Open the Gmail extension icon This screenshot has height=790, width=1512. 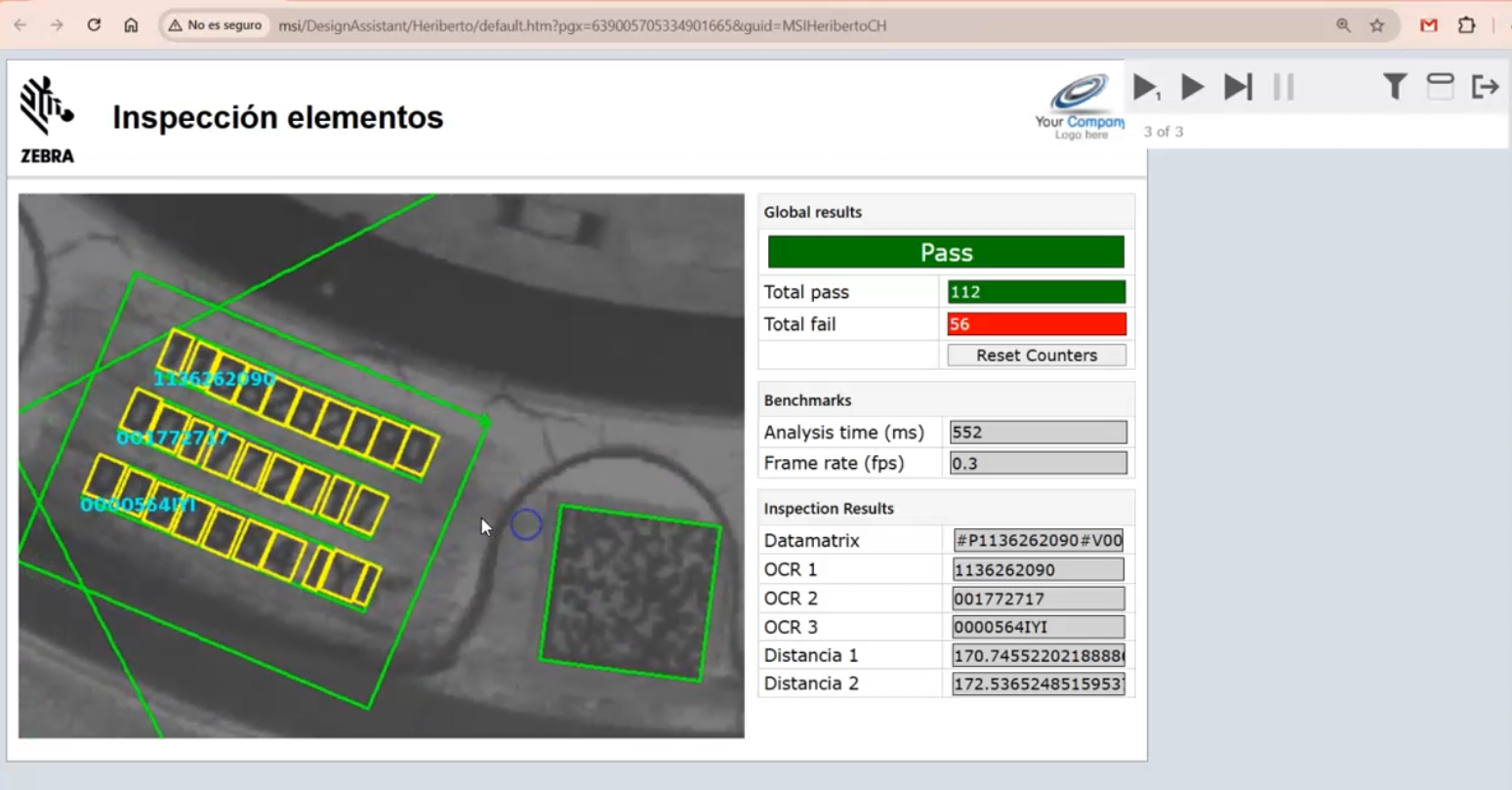tap(1428, 25)
